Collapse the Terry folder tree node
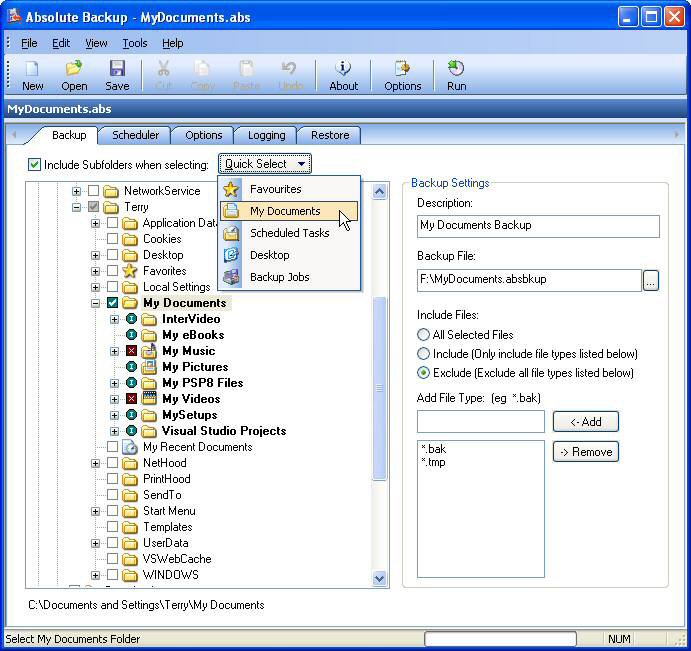Image resolution: width=691 pixels, height=651 pixels. 76,207
